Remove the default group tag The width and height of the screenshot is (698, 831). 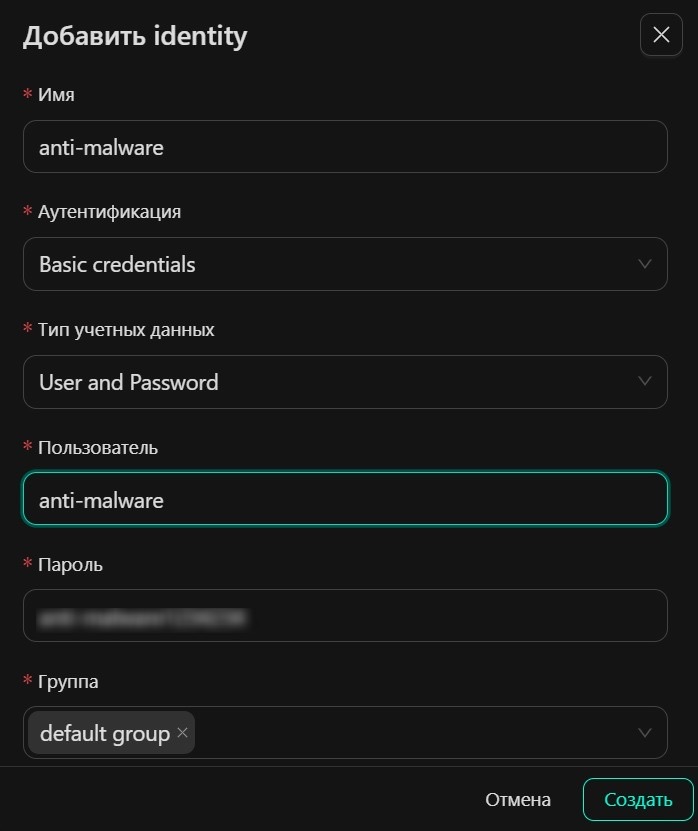[182, 733]
